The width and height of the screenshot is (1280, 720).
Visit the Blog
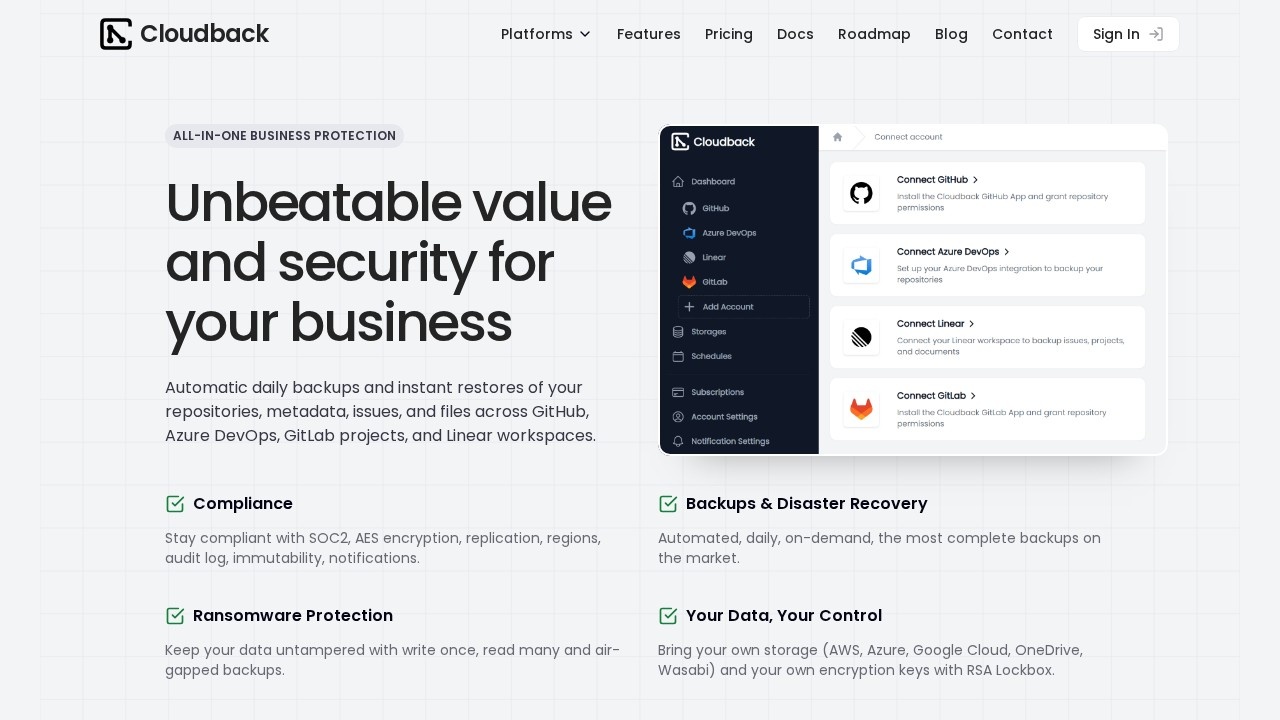click(x=951, y=34)
